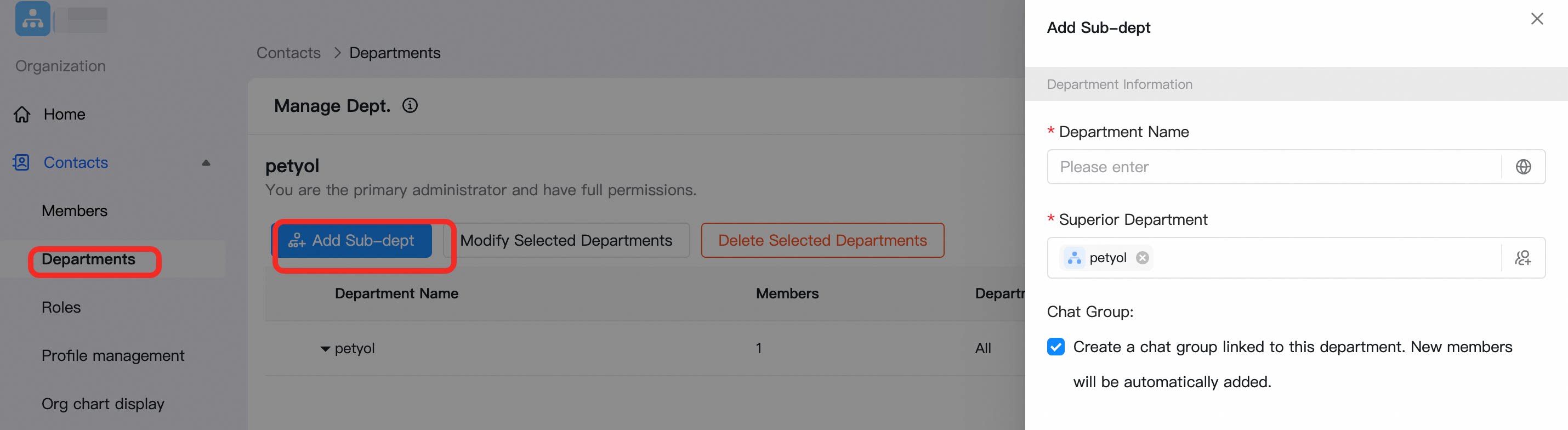Uncheck the create chat group checkbox
The image size is (1568, 430).
[1056, 347]
